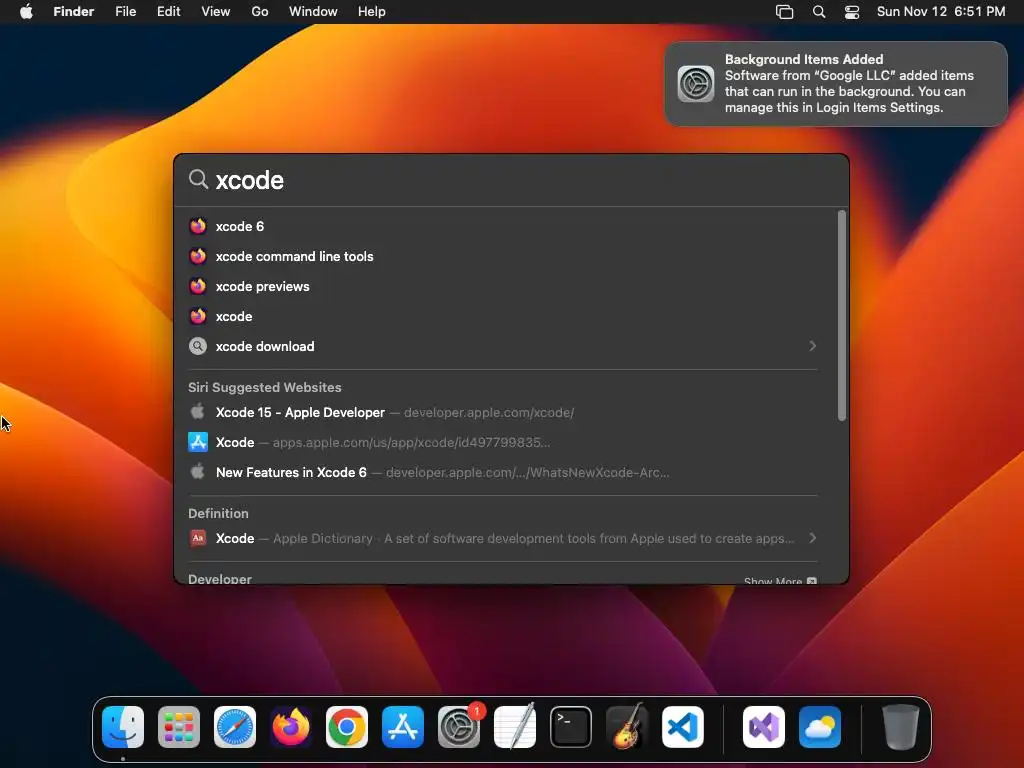Click the "Definition" section heading

pyautogui.click(x=218, y=513)
